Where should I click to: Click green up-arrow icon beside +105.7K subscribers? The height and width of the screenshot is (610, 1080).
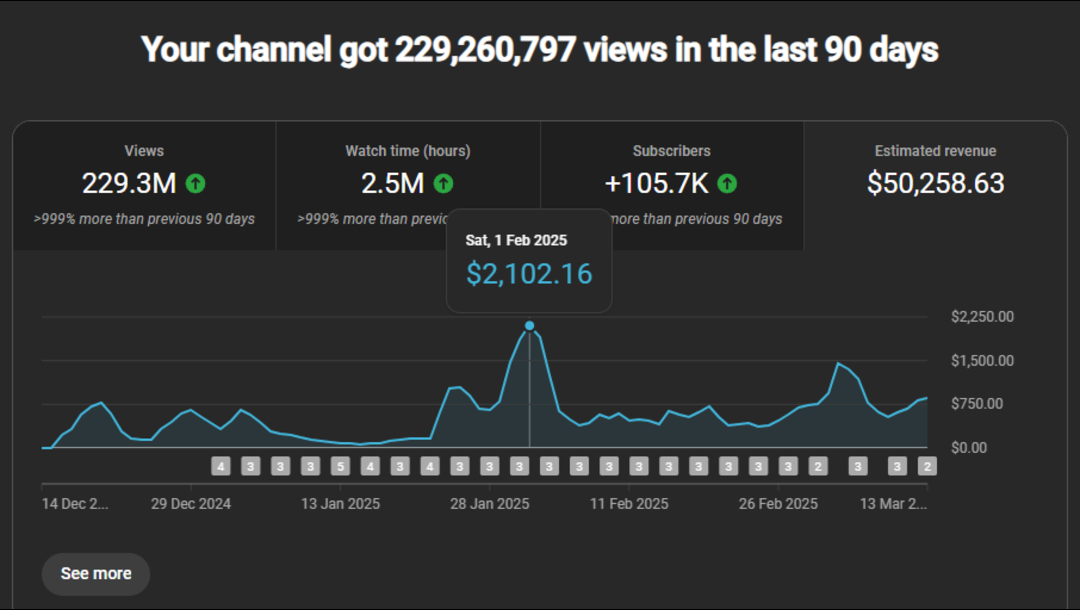click(727, 184)
